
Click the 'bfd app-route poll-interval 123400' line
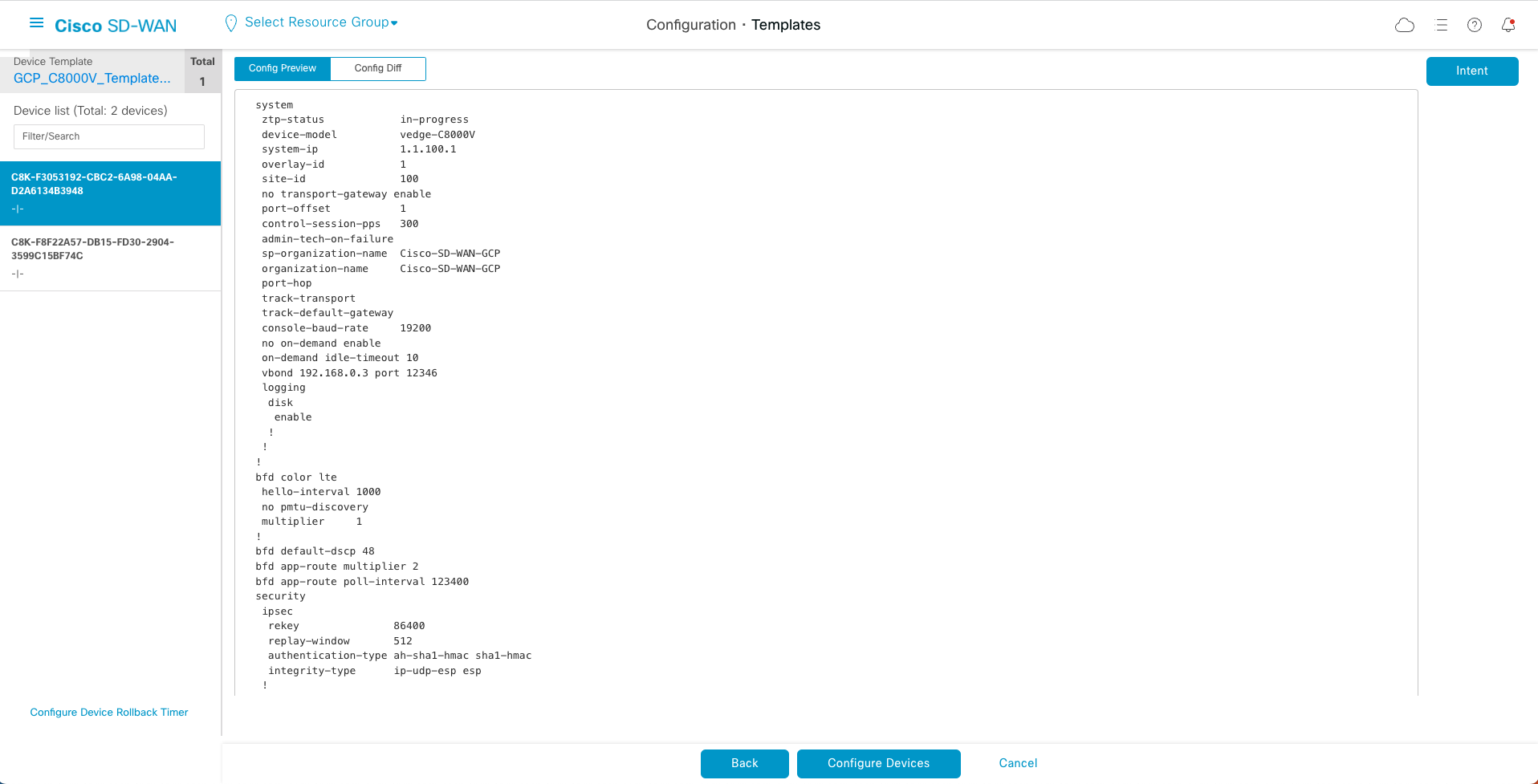pyautogui.click(x=362, y=582)
